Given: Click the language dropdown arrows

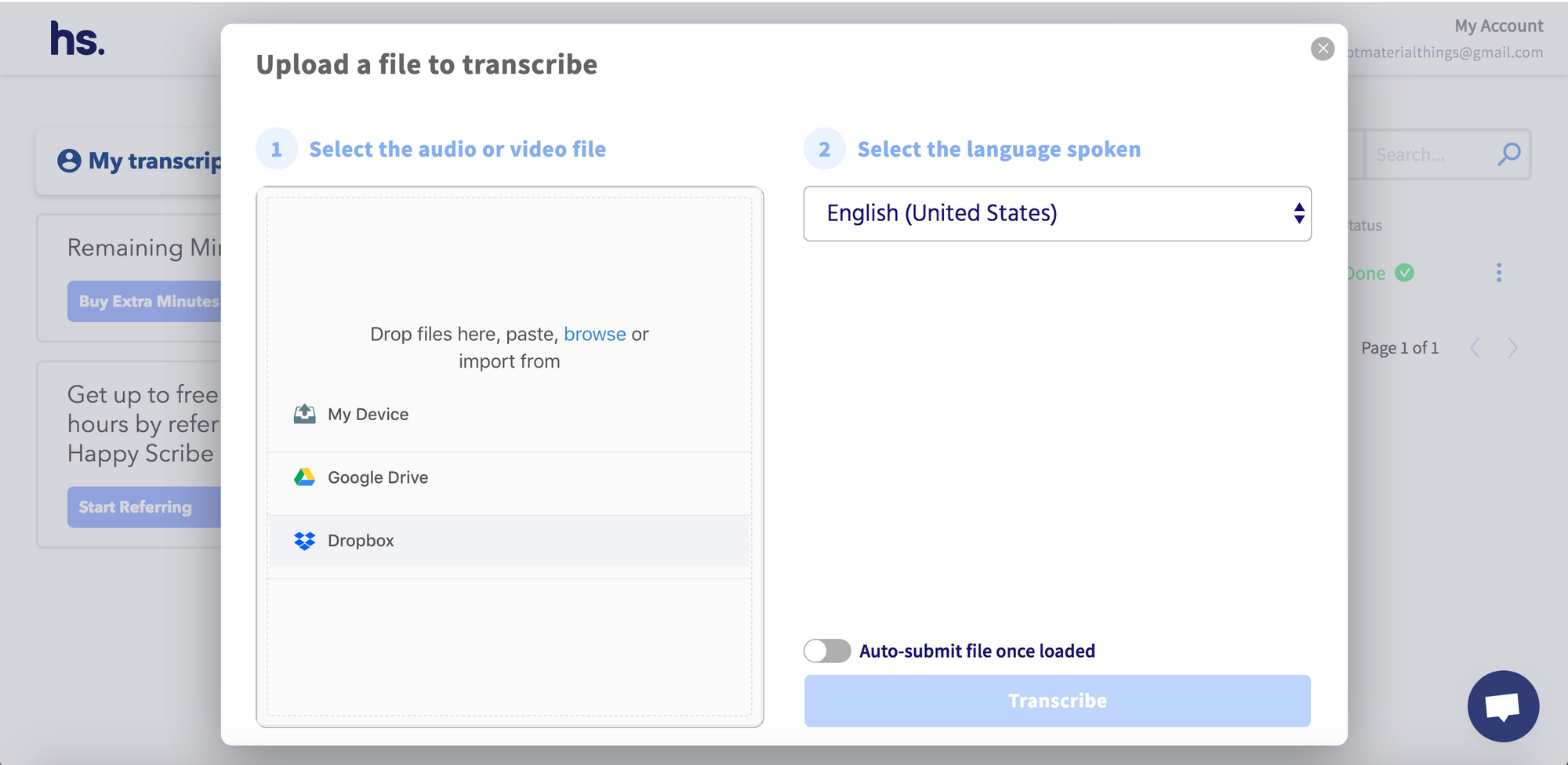Looking at the screenshot, I should (1298, 213).
